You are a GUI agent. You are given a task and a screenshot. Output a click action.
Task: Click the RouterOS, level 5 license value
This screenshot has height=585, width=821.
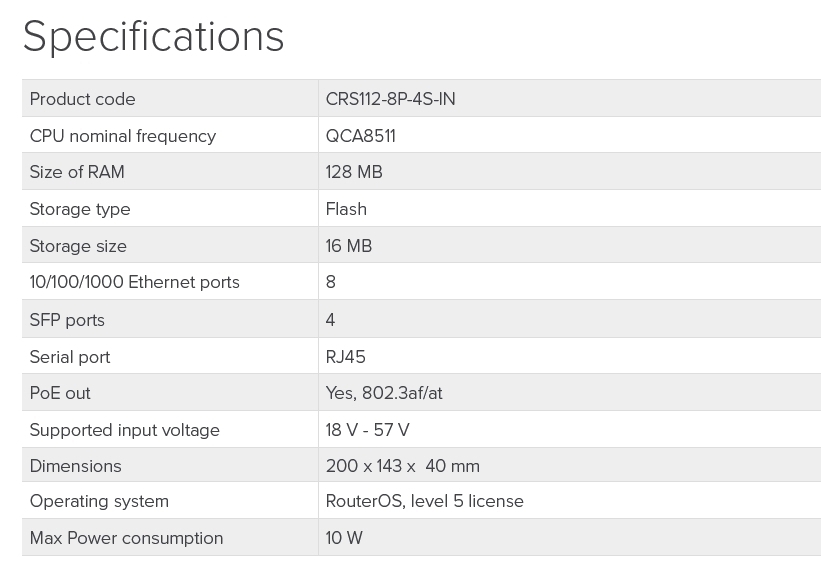coord(424,501)
